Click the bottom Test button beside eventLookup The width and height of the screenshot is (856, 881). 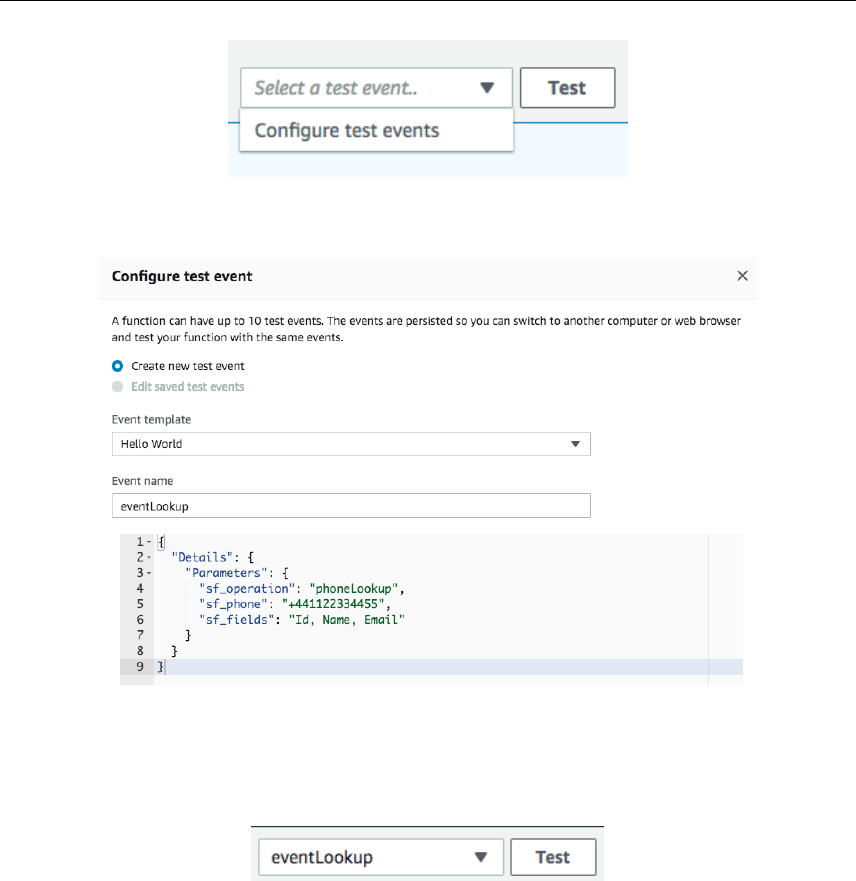tap(553, 857)
